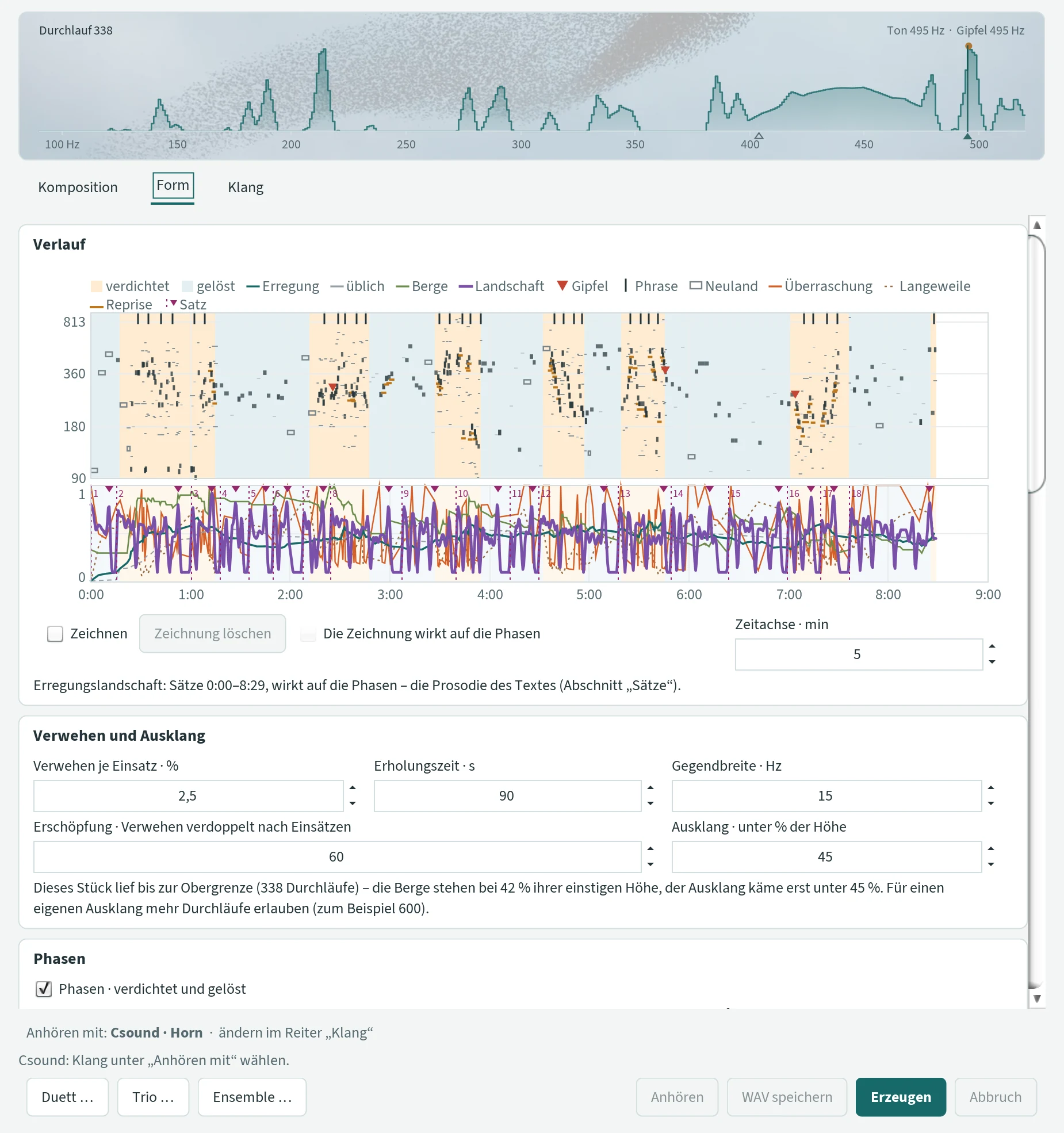Uncheck 'Phasen · verdichtet und gelöst'
Screen dimensions: 1064x1133
pyautogui.click(x=44, y=989)
